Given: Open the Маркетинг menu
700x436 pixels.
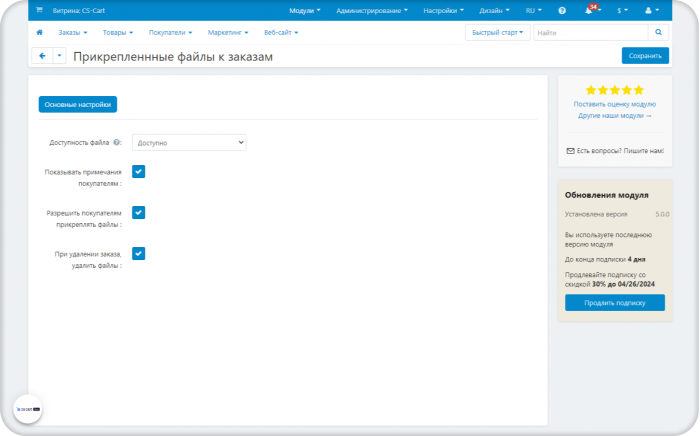Looking at the screenshot, I should [228, 33].
